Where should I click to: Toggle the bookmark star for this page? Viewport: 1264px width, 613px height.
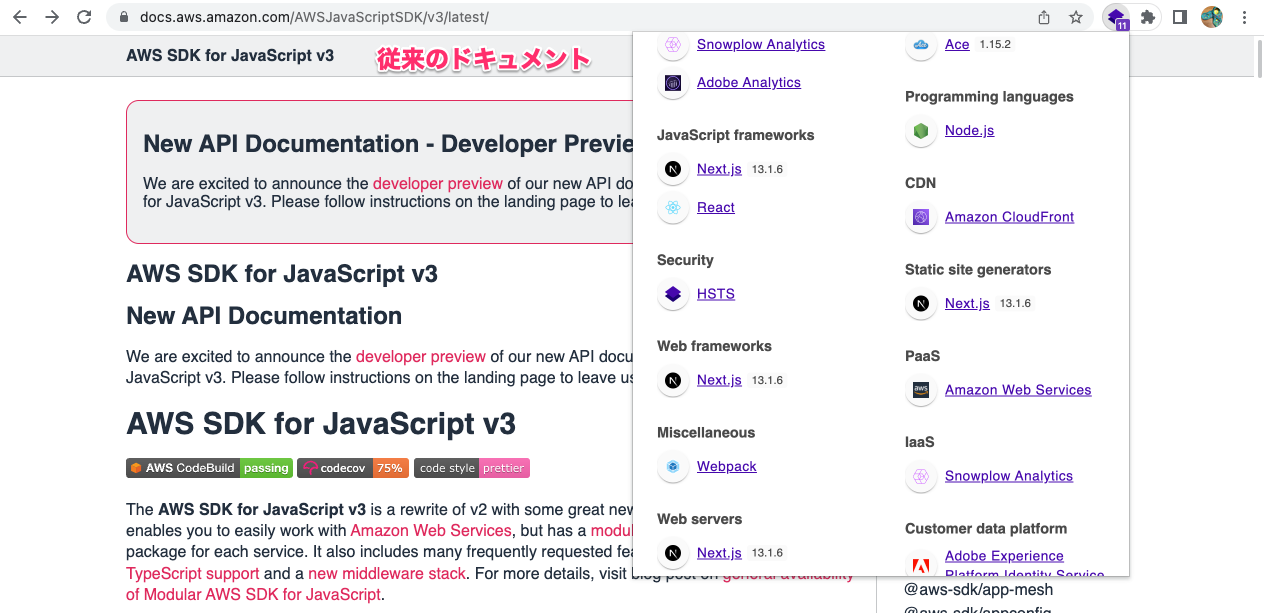click(x=1075, y=17)
